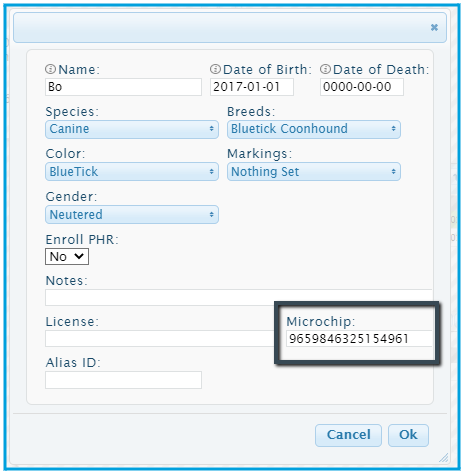Click the Microchip number field
Image resolution: width=465 pixels, height=473 pixels.
[359, 339]
